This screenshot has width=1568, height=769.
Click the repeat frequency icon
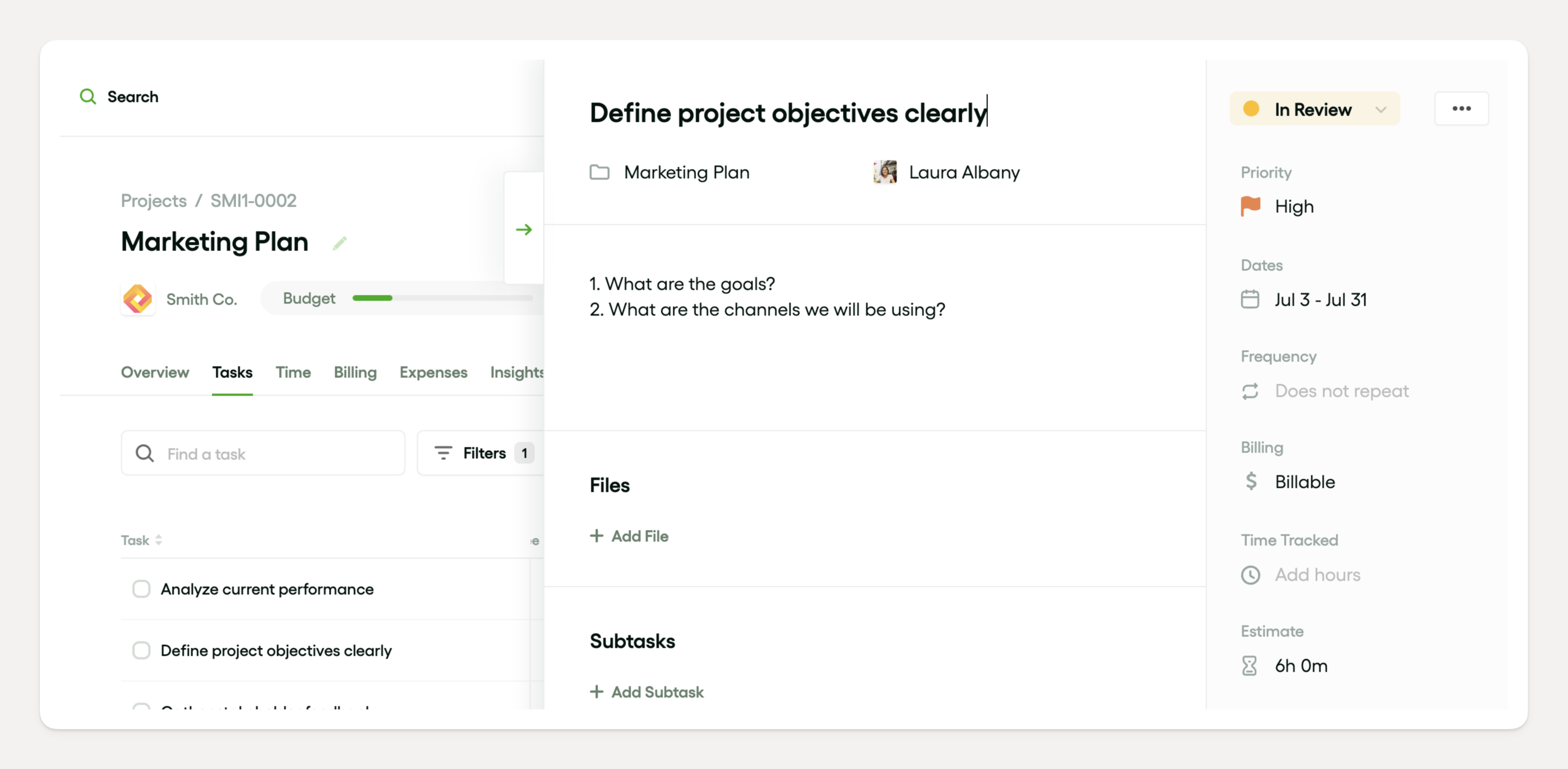pyautogui.click(x=1250, y=391)
